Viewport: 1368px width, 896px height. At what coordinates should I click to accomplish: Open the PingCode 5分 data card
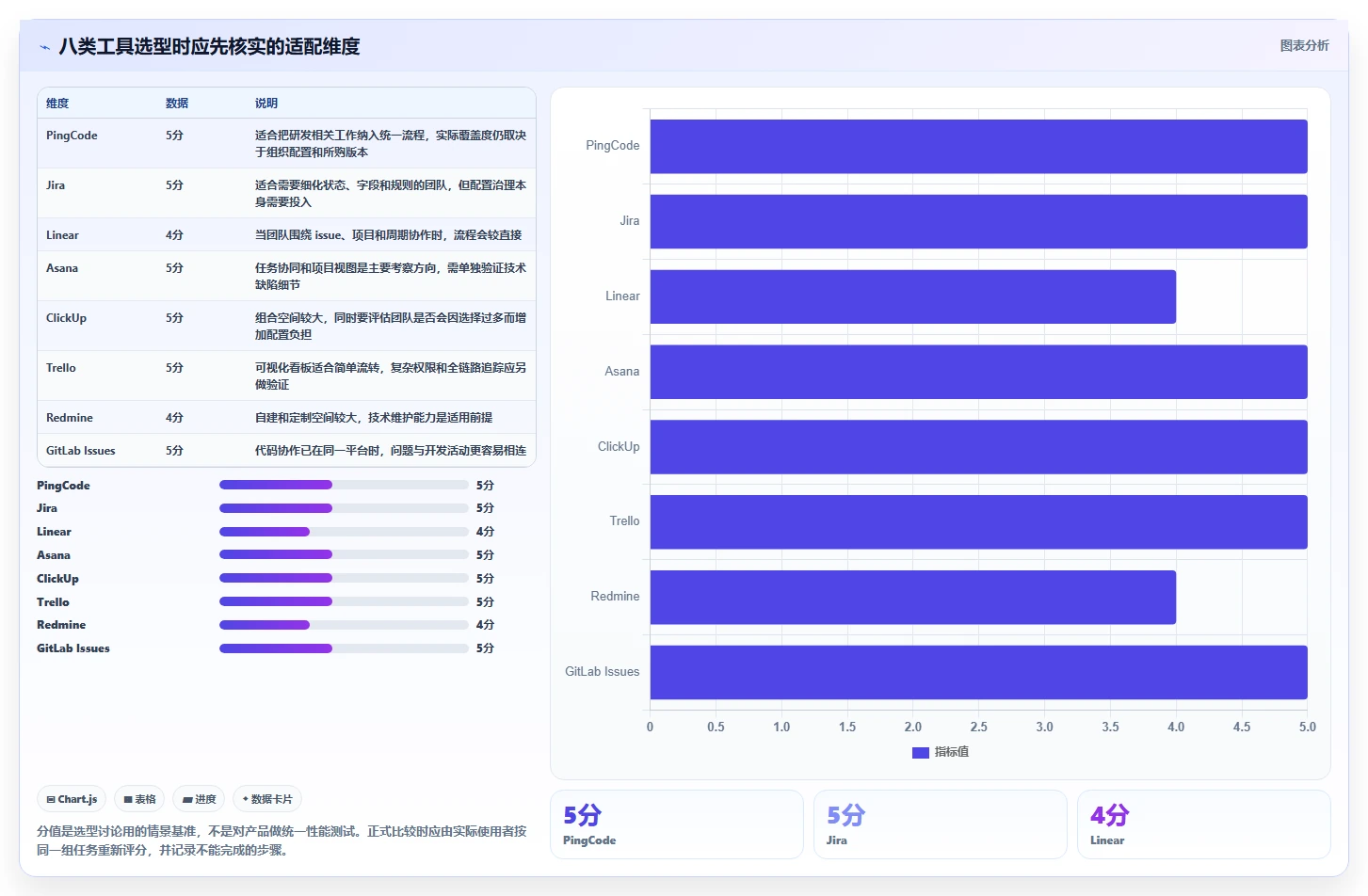(x=676, y=824)
